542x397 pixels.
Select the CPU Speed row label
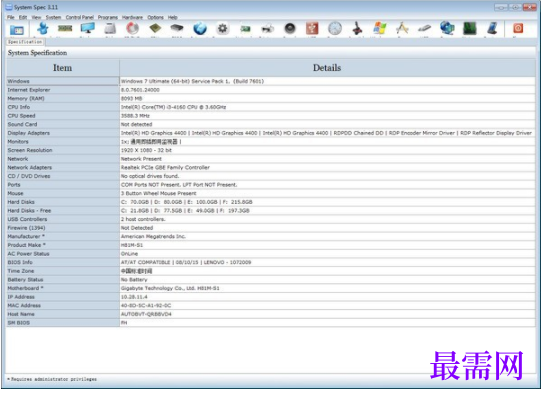click(63, 116)
